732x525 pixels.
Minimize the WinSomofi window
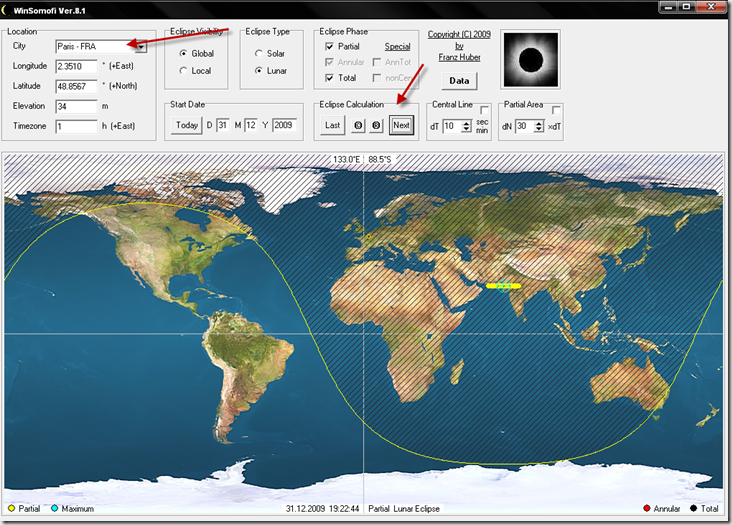(669, 7)
